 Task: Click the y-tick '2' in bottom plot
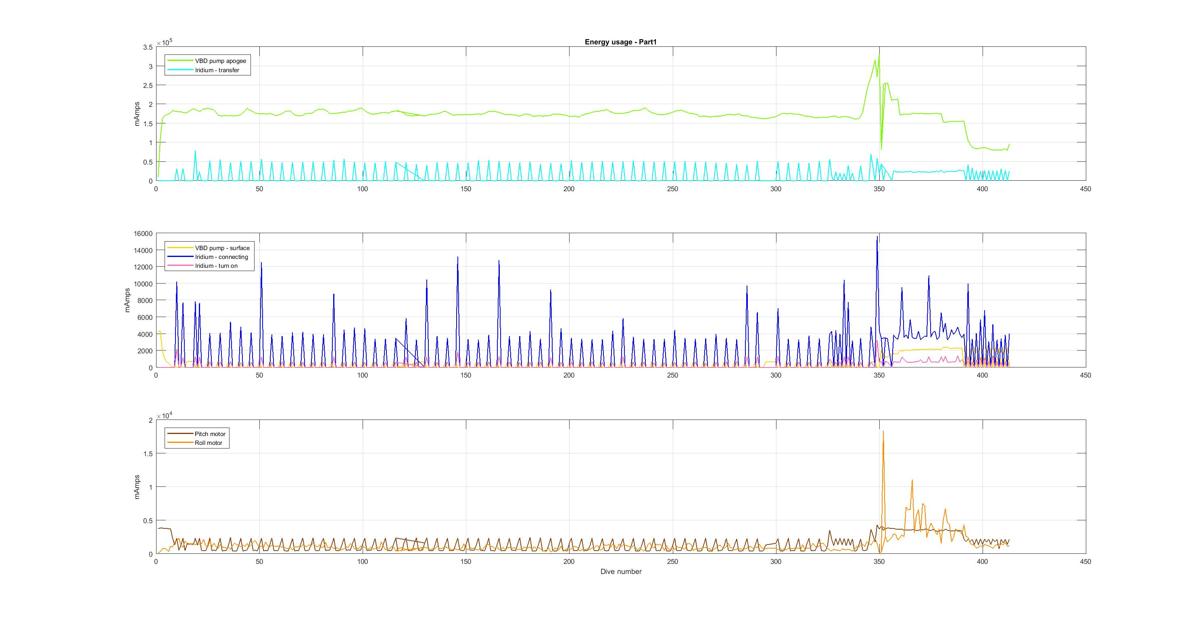(x=150, y=420)
